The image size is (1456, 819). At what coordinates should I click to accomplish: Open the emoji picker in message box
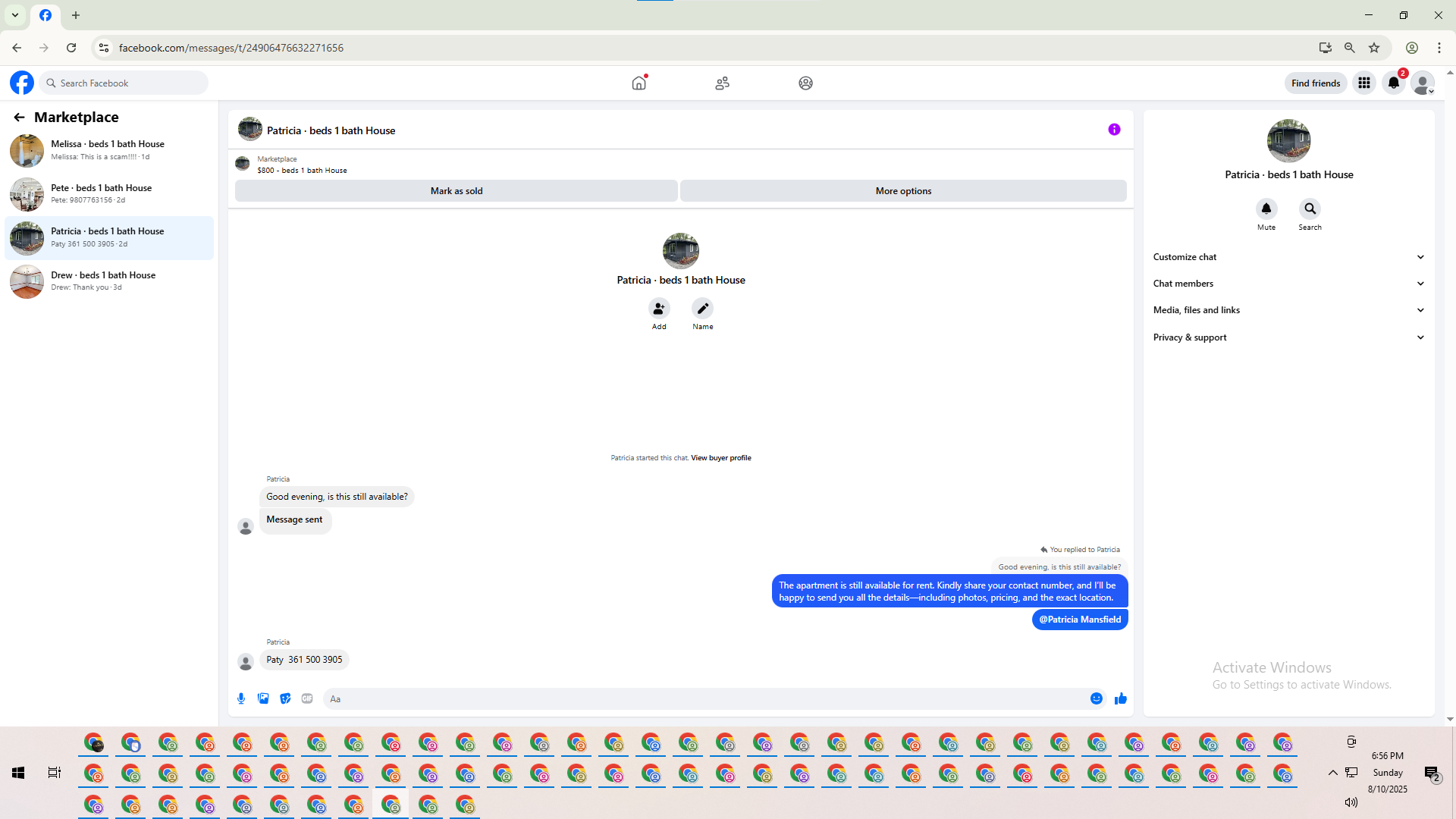(x=1097, y=698)
